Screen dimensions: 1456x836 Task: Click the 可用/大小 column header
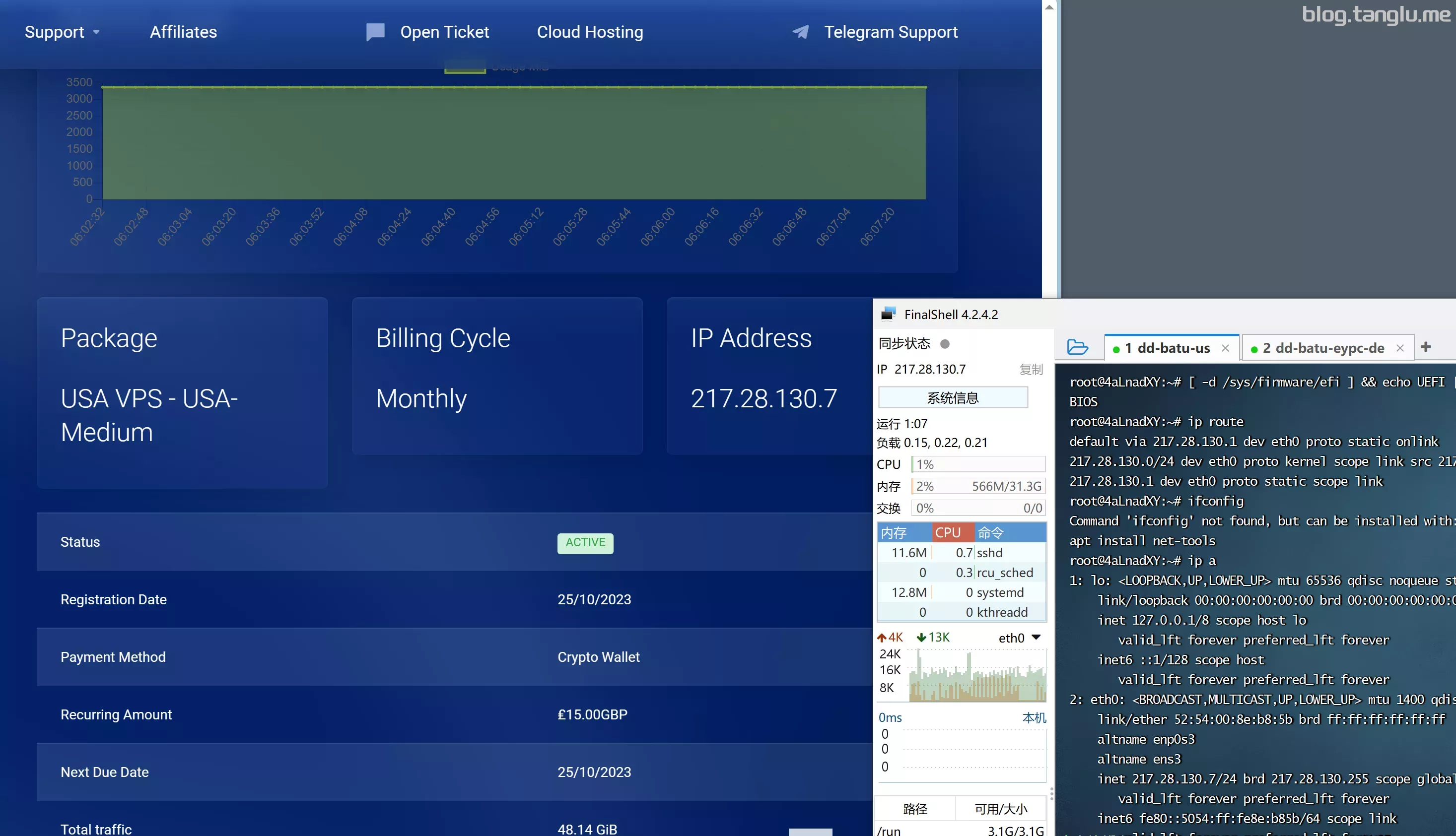1000,809
